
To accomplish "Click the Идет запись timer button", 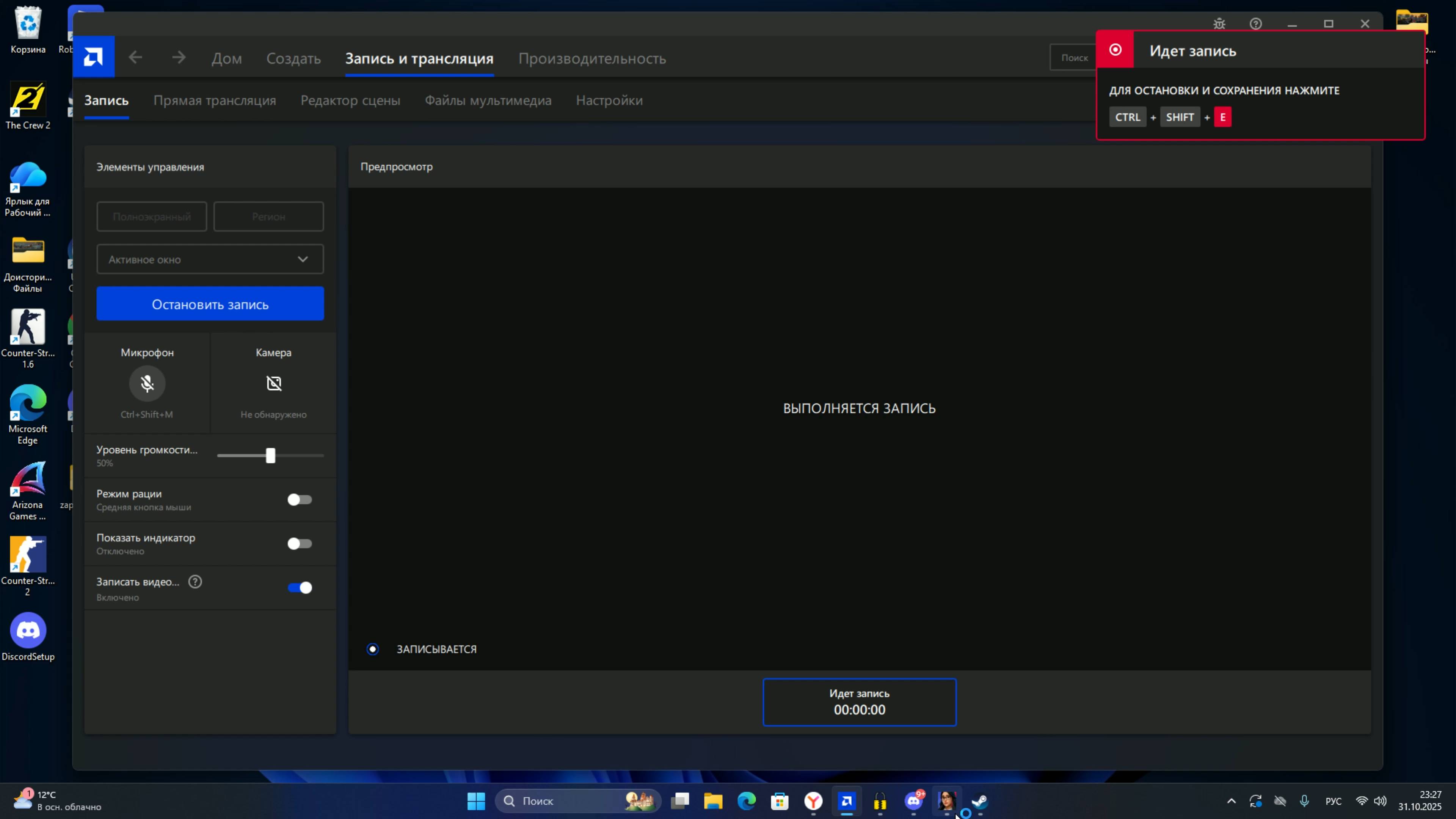I will coord(859,702).
